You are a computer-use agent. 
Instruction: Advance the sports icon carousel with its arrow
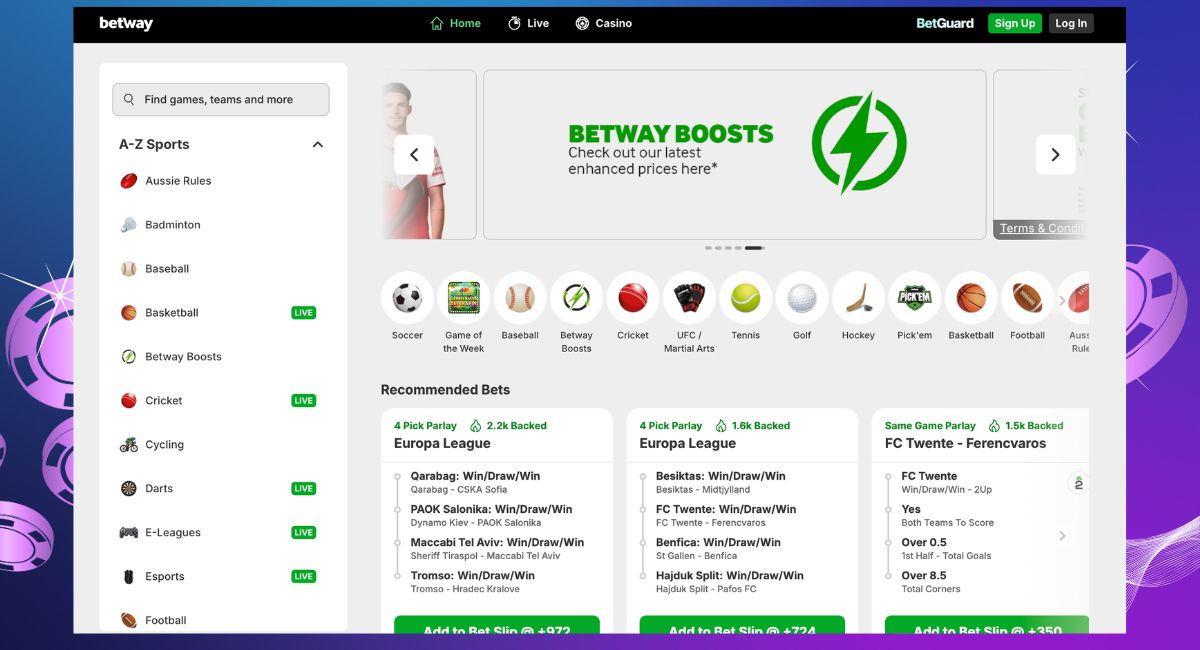click(1062, 300)
